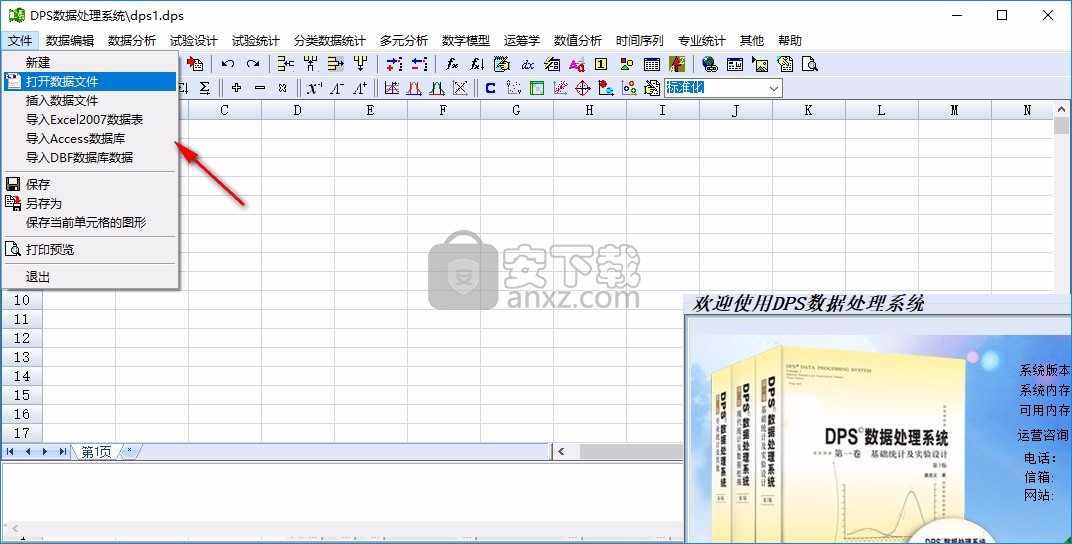Open the 运筹学 menu
This screenshot has width=1072, height=544.
tap(522, 40)
